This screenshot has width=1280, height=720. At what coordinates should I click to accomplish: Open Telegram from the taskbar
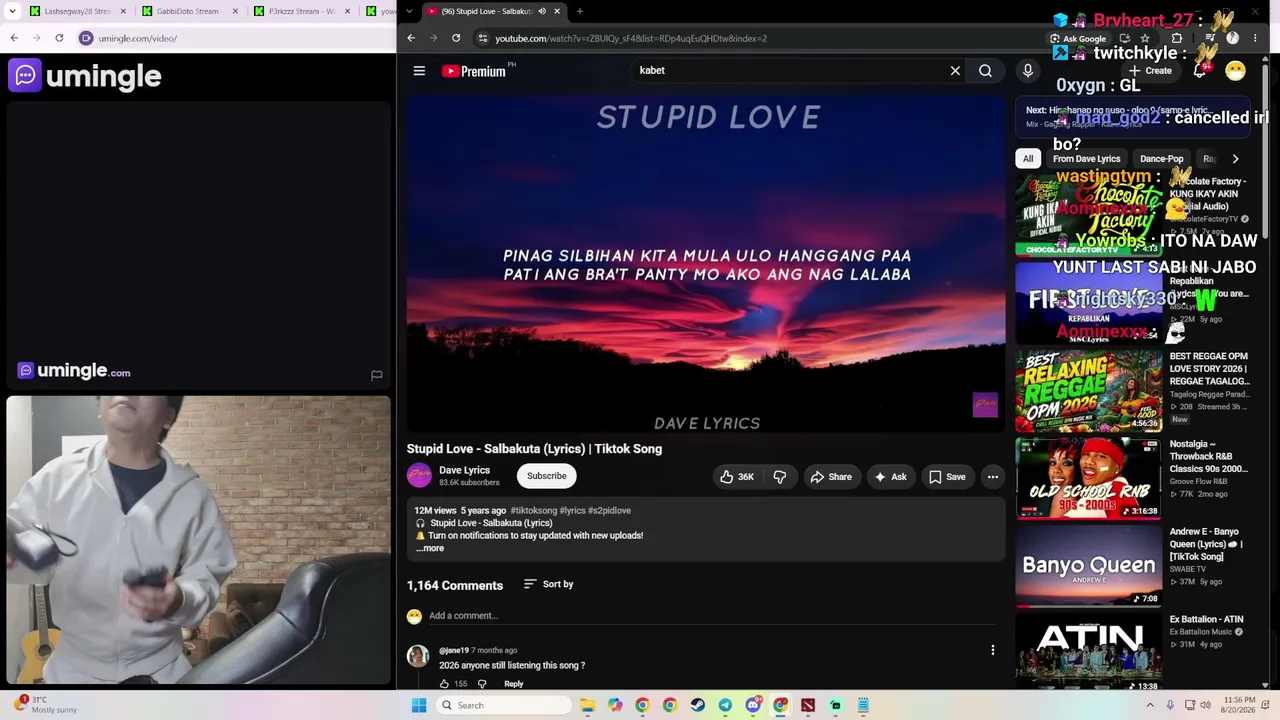tap(725, 705)
